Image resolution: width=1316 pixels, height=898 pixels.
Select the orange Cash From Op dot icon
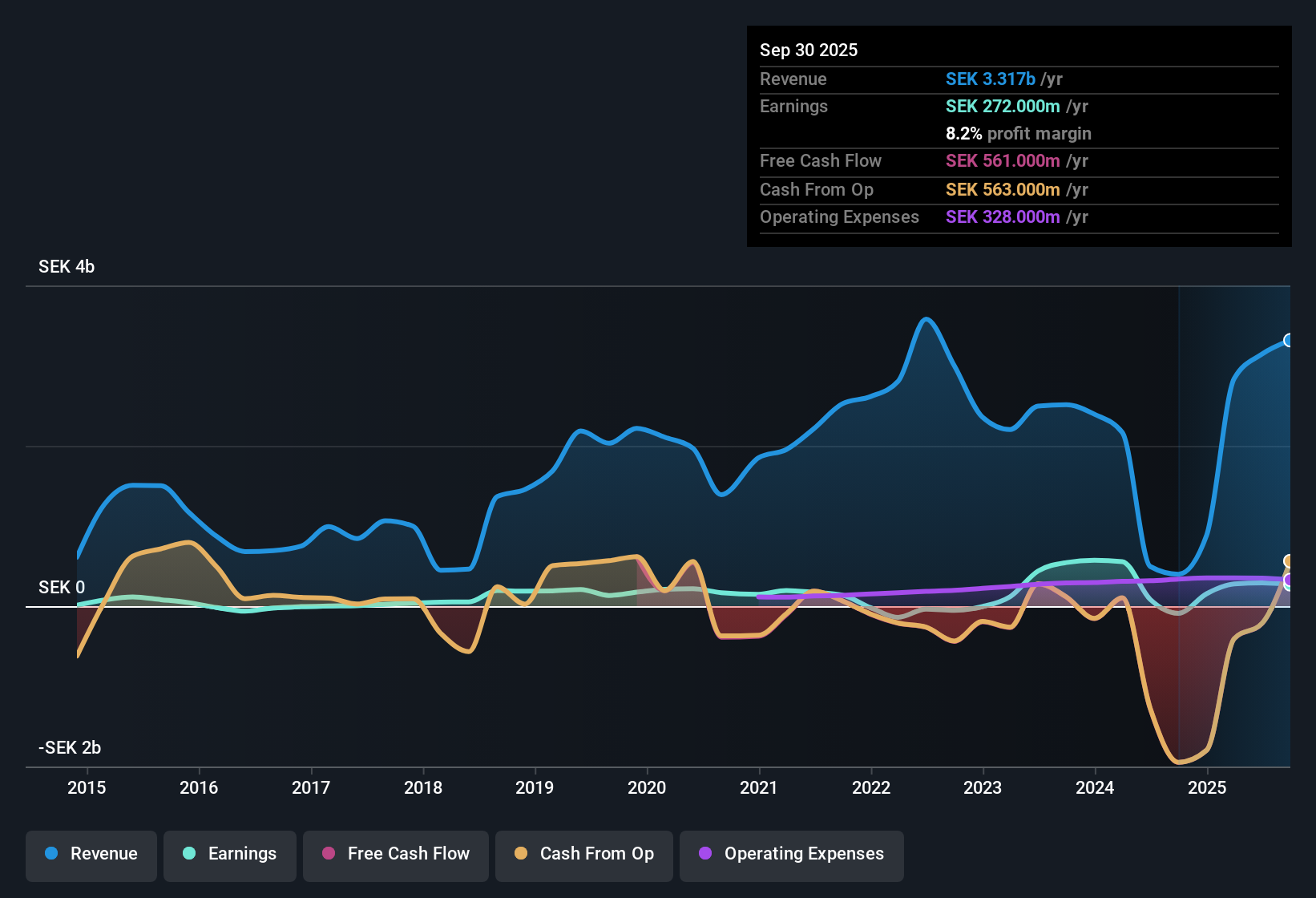pyautogui.click(x=521, y=854)
